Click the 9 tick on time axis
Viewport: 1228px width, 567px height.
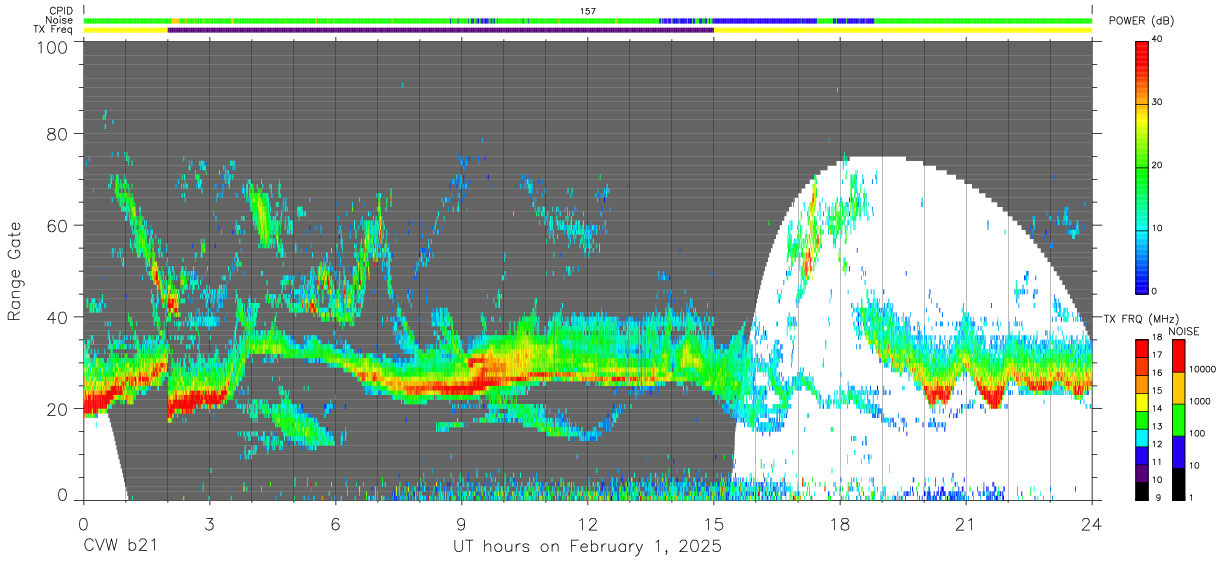pyautogui.click(x=461, y=523)
